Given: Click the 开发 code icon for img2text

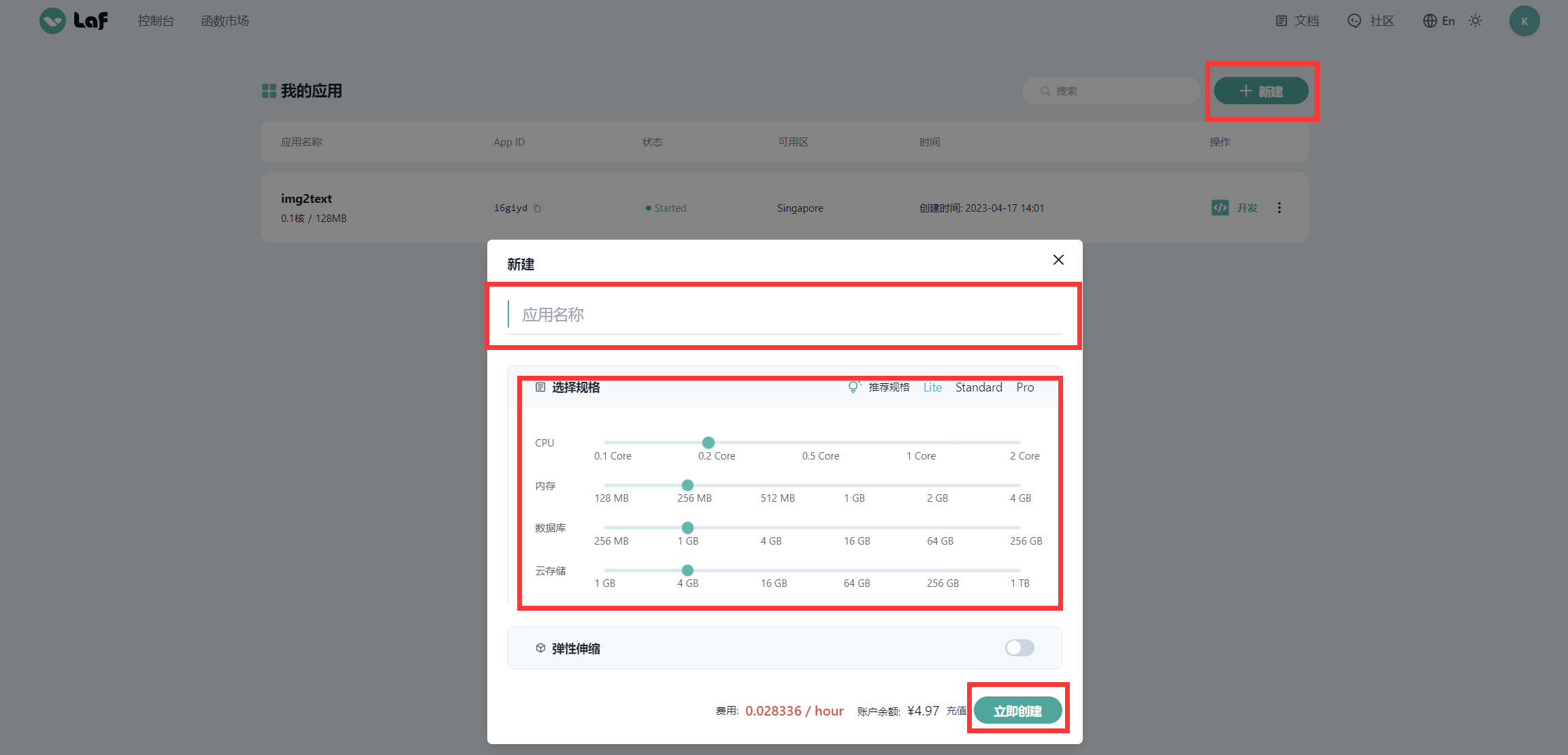Looking at the screenshot, I should [1220, 208].
